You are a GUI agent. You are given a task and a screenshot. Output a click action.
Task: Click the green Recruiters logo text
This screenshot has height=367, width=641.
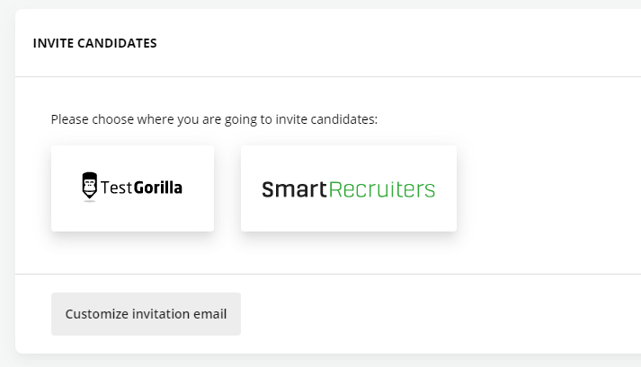click(x=382, y=190)
